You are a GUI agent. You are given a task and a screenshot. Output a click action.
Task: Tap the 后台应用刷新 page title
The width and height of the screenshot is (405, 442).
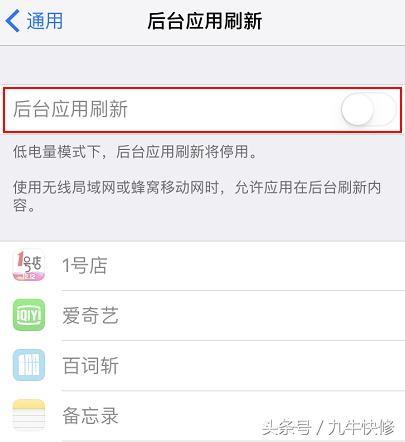[204, 21]
